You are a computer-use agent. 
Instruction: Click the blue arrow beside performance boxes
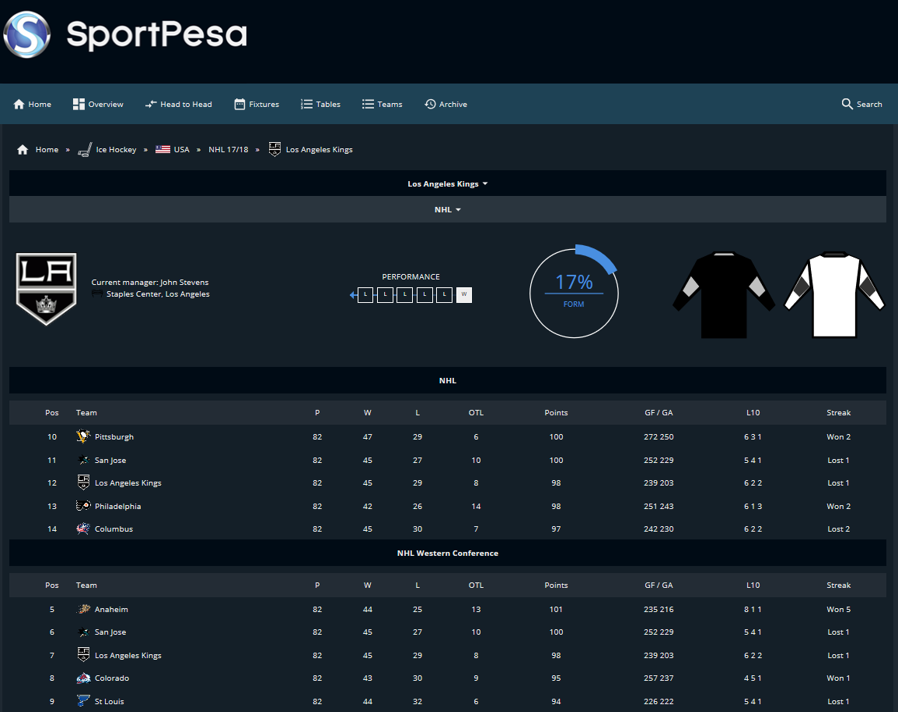[353, 295]
